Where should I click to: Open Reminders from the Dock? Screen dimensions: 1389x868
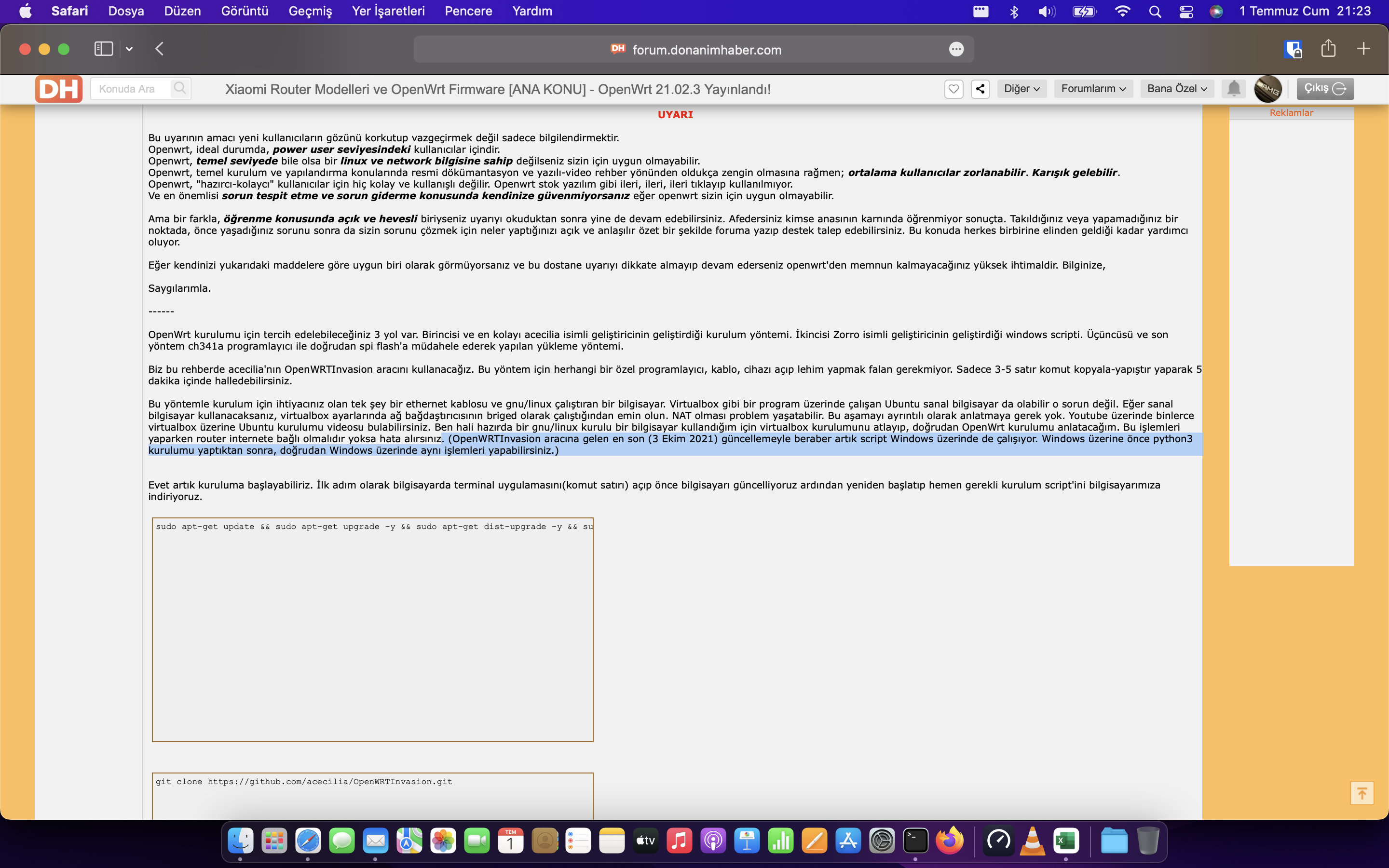point(578,841)
